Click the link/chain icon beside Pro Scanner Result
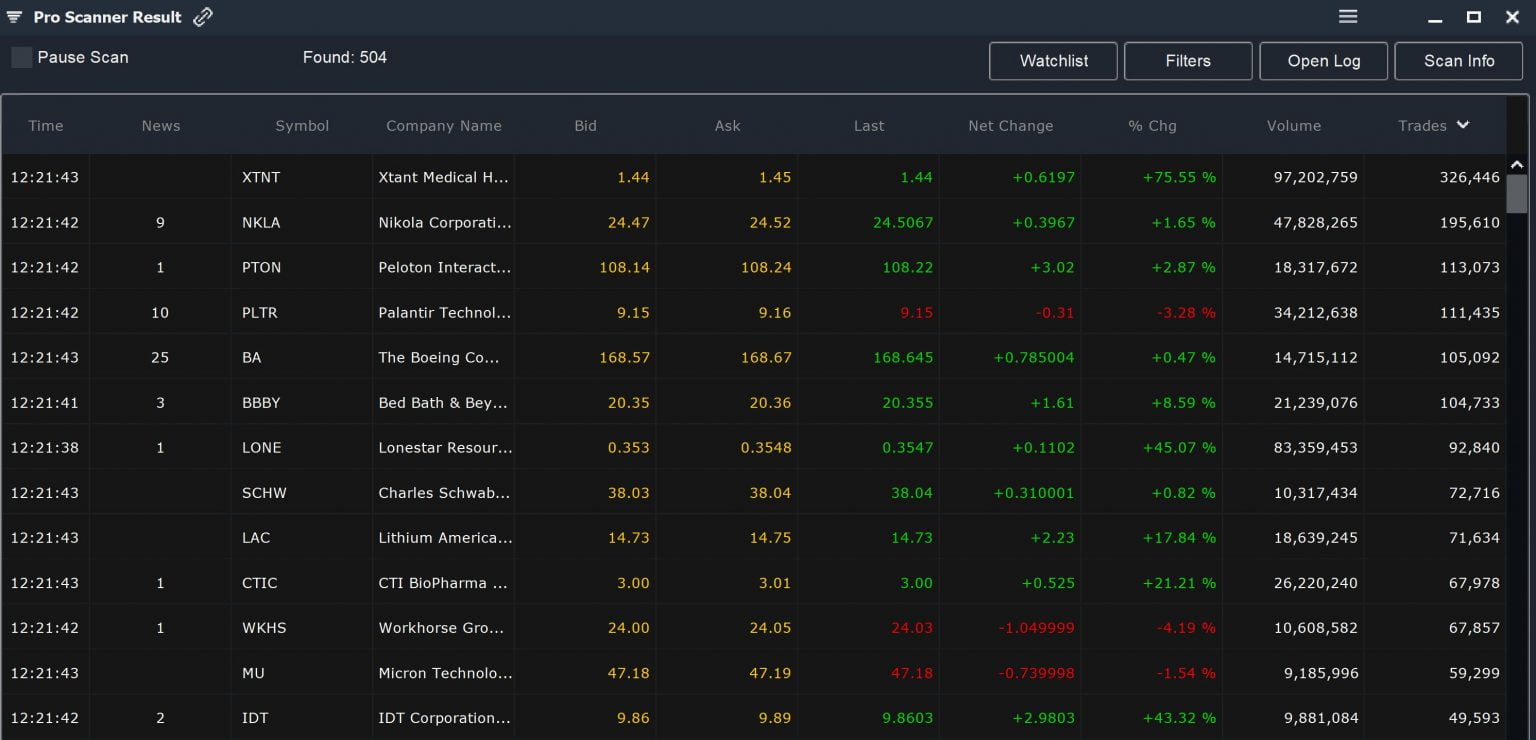1536x740 pixels. click(x=202, y=15)
